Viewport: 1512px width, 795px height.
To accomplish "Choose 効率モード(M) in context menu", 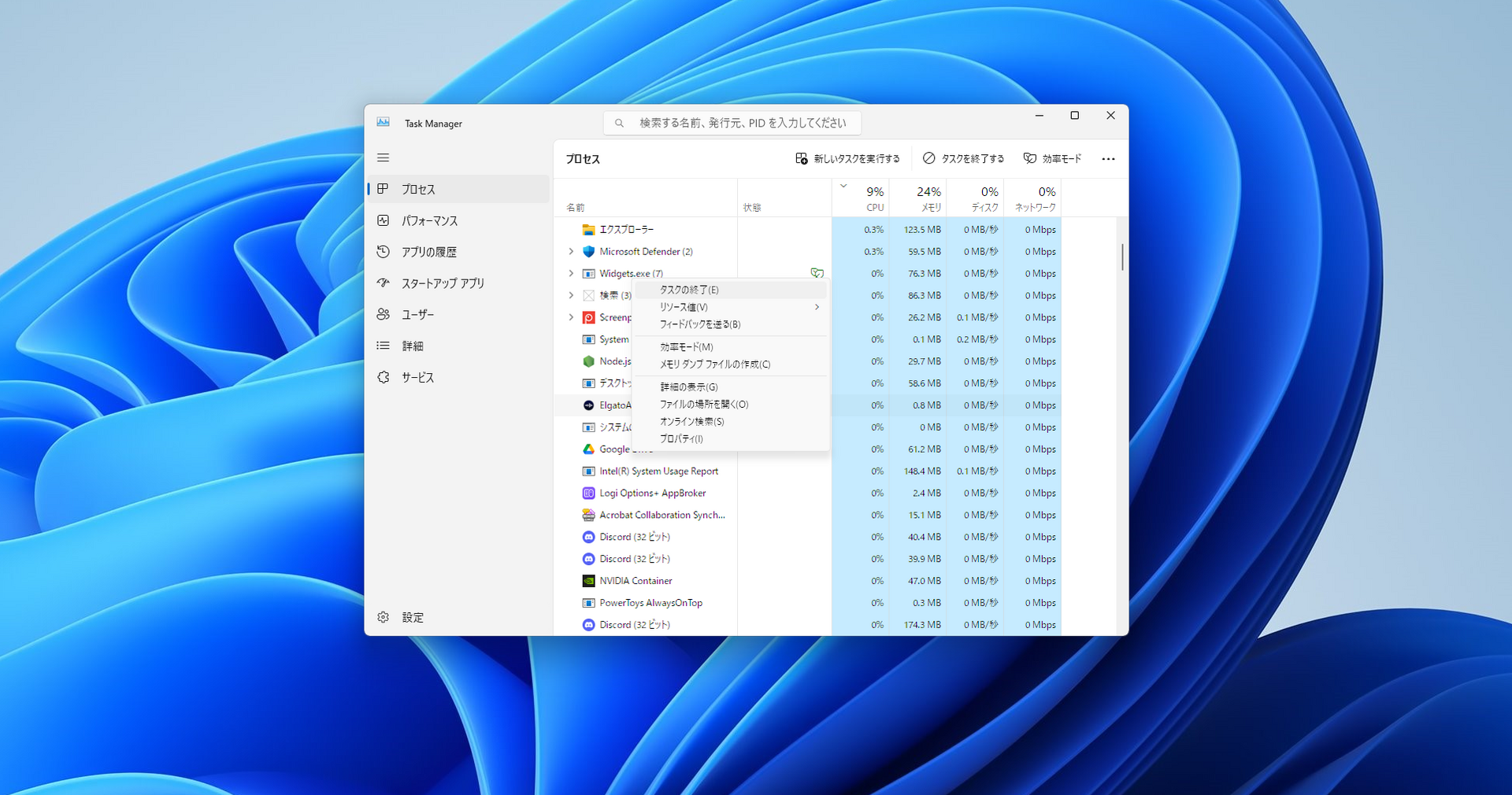I will pyautogui.click(x=731, y=347).
